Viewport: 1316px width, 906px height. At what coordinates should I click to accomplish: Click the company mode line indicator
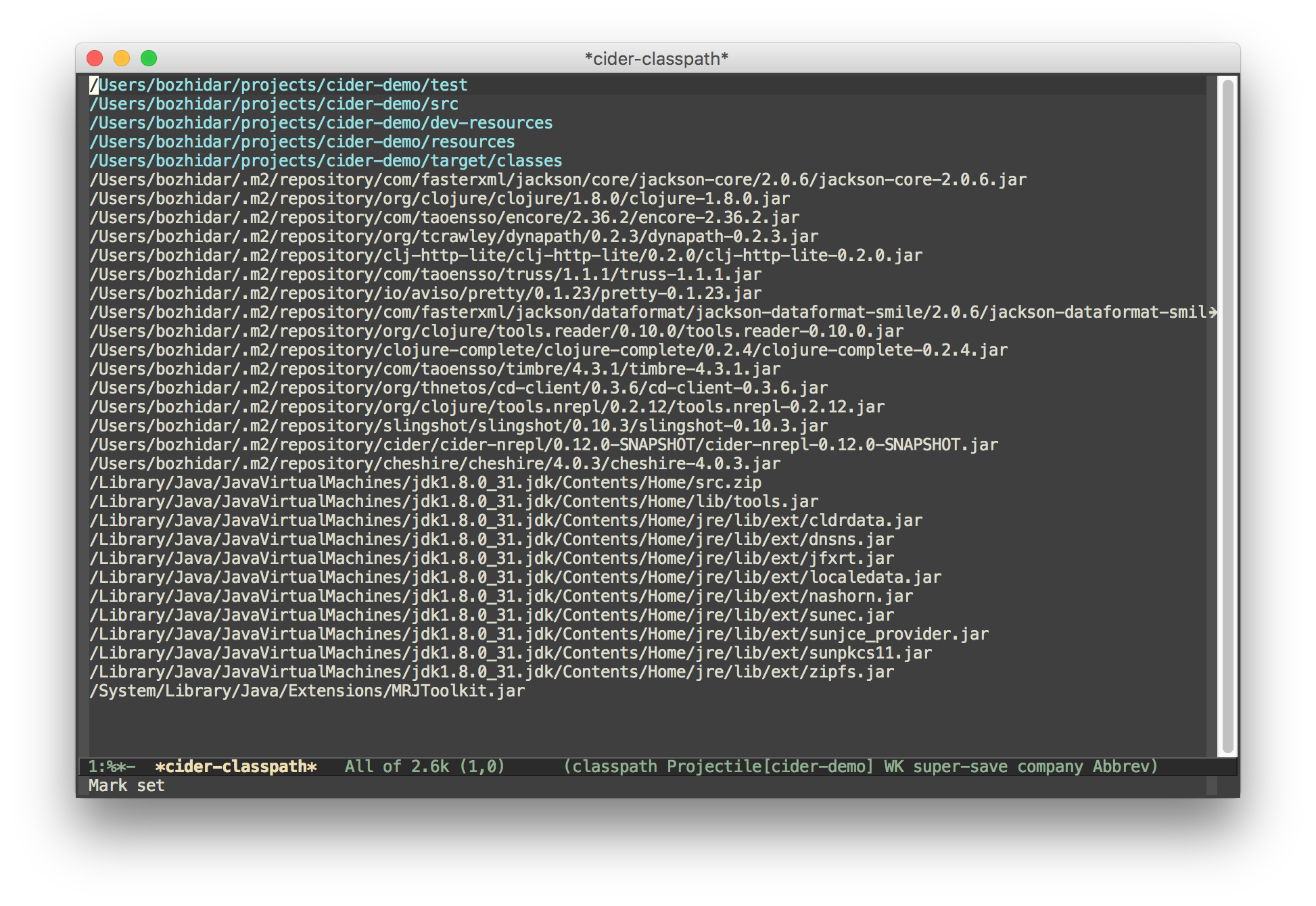1052,766
